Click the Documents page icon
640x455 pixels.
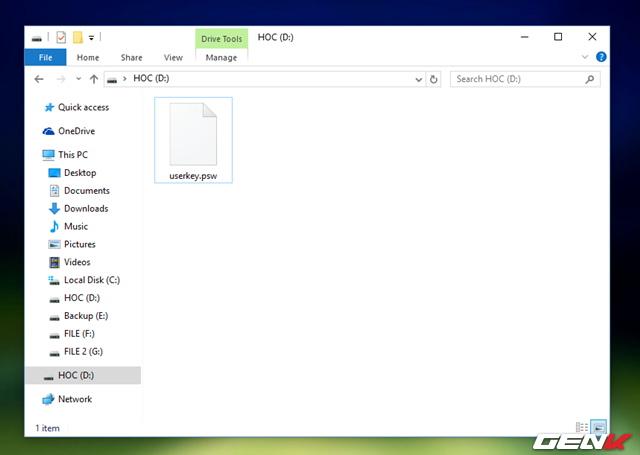coord(54,191)
